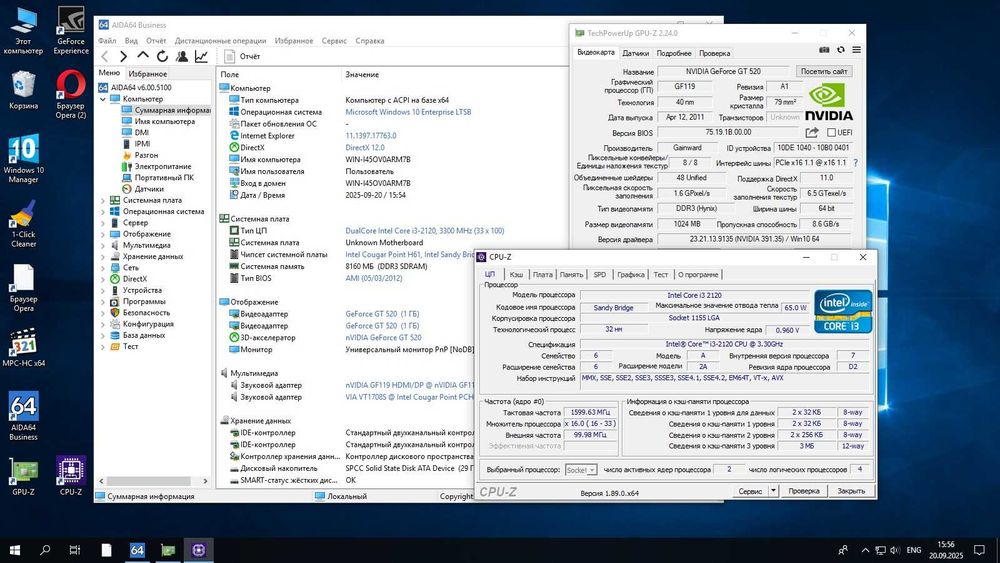
Task: Select Суммарная информация tree item
Action: (x=166, y=111)
